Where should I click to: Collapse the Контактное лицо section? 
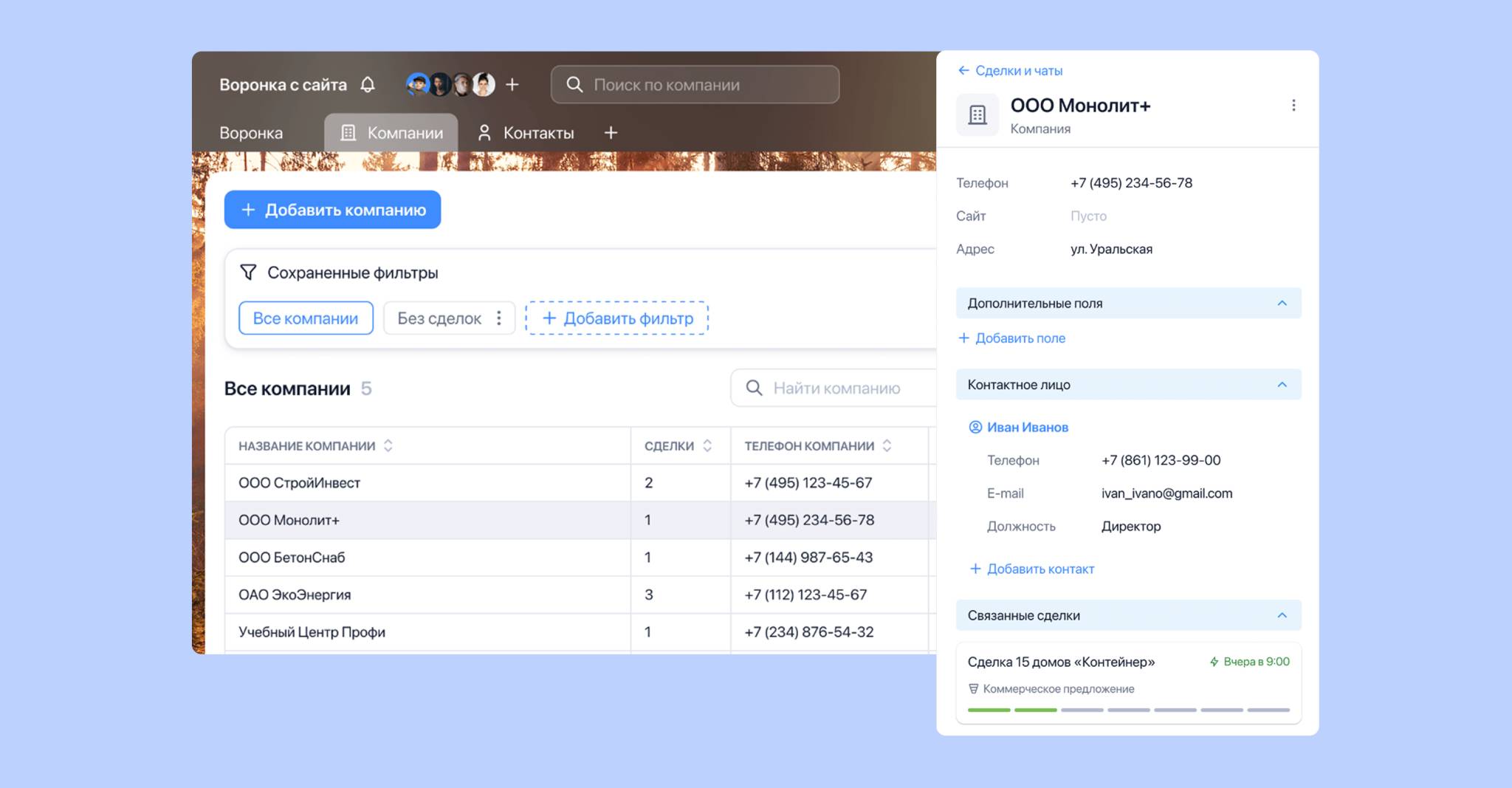point(1282,385)
